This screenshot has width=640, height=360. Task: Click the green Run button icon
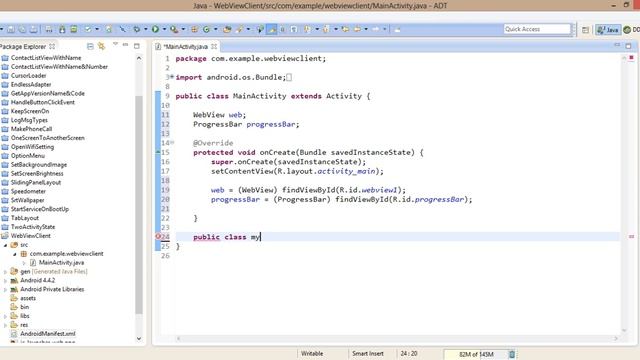pos(155,29)
